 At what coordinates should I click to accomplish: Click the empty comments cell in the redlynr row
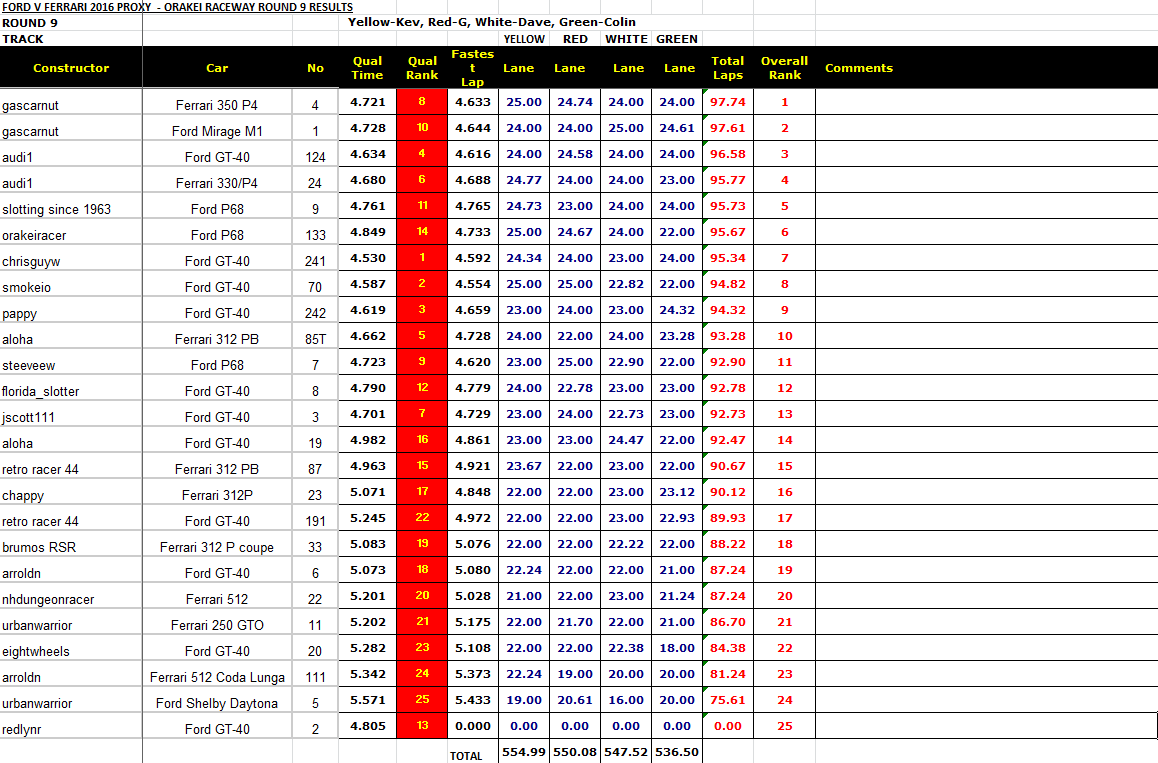[x=986, y=726]
